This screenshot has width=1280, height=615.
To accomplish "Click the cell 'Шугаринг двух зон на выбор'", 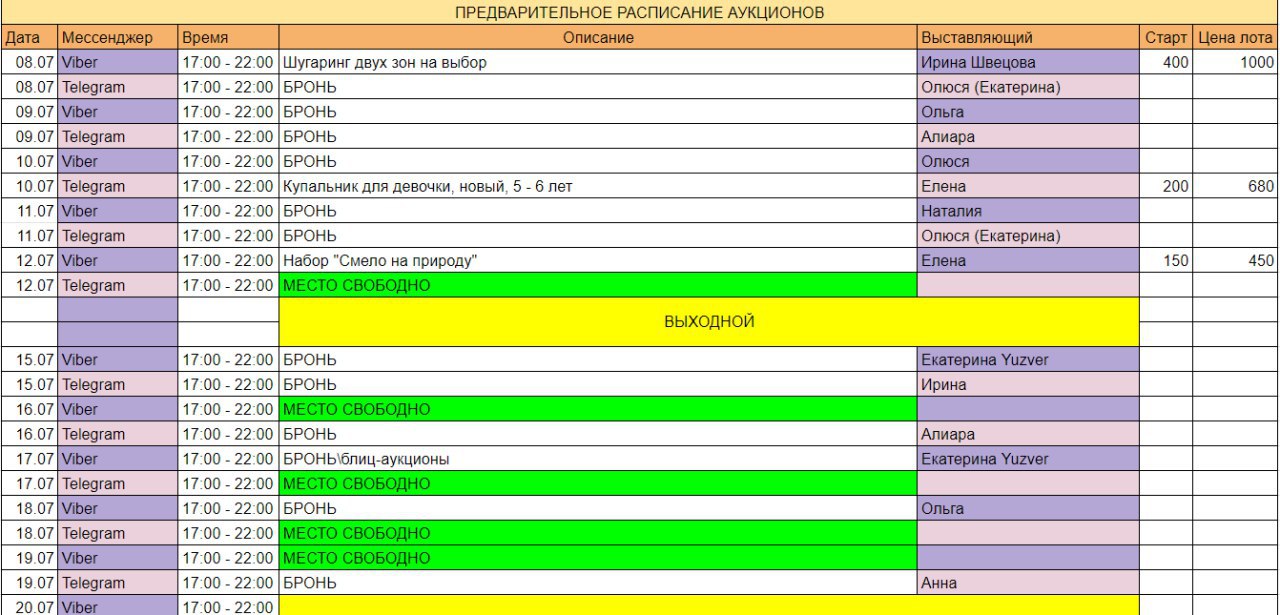I will (598, 62).
